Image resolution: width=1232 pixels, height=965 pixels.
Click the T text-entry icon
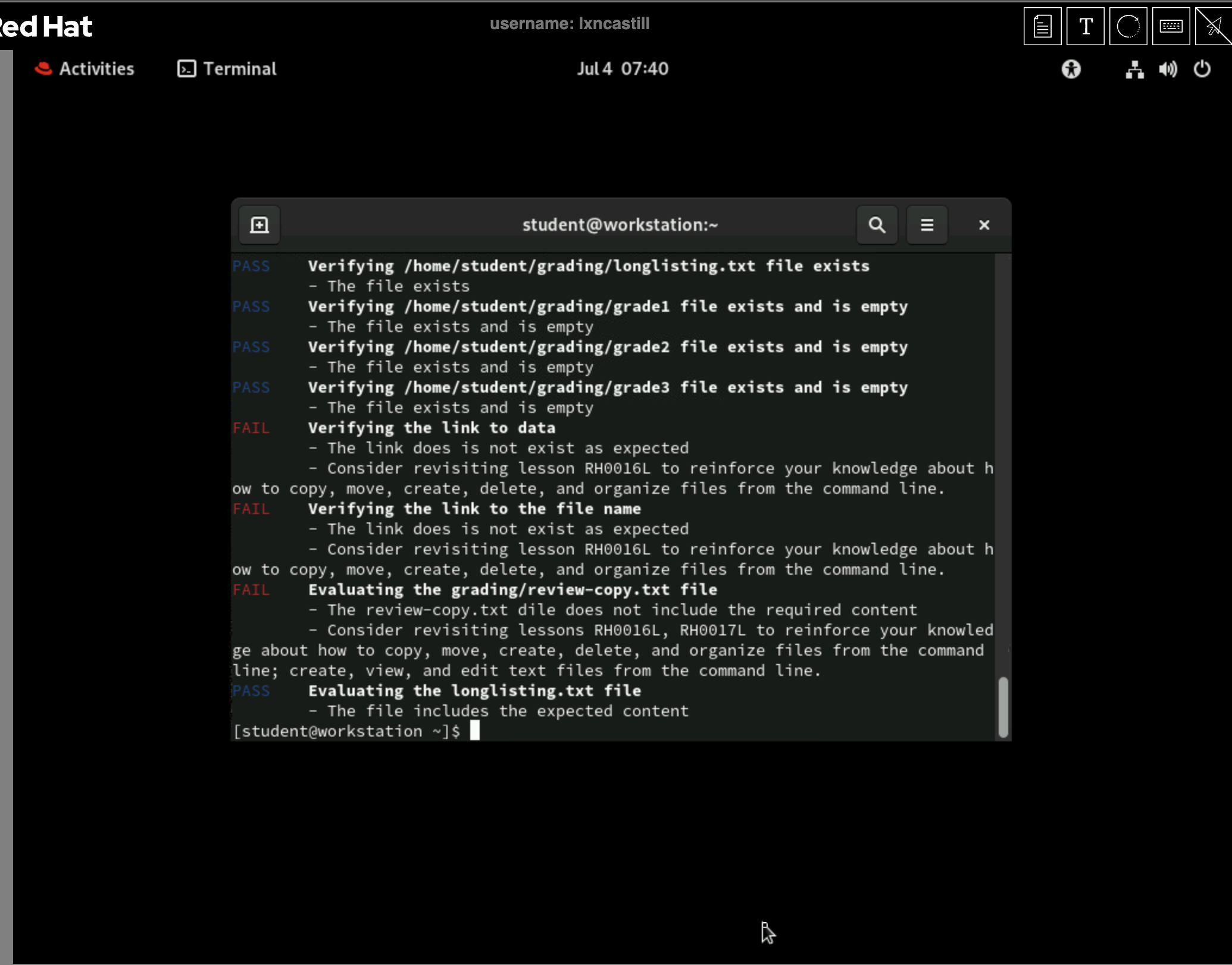pyautogui.click(x=1085, y=27)
